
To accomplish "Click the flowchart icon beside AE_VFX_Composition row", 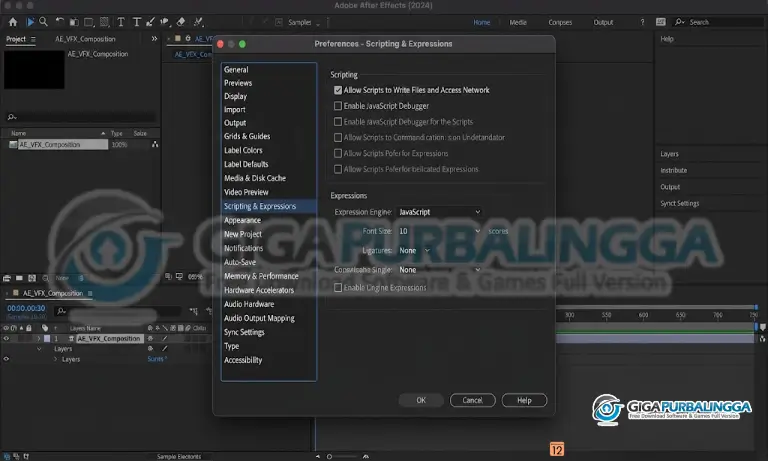I will pos(155,145).
